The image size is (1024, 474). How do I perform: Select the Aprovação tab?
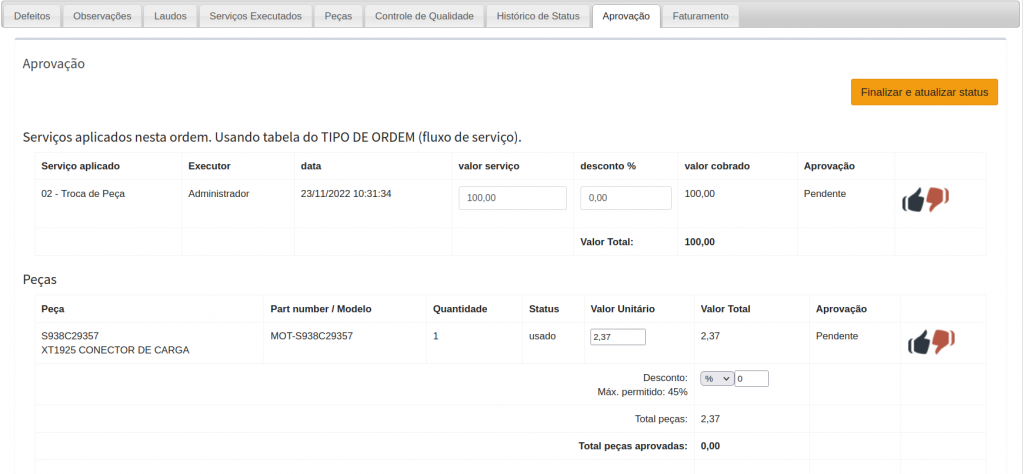click(x=626, y=16)
